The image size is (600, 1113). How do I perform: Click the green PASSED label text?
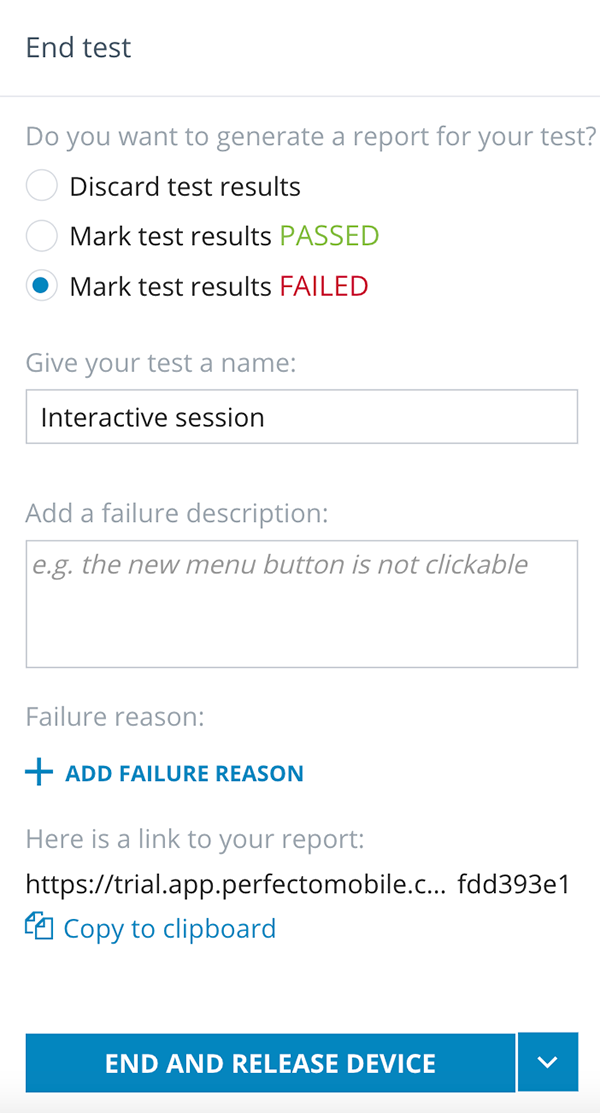coord(329,237)
